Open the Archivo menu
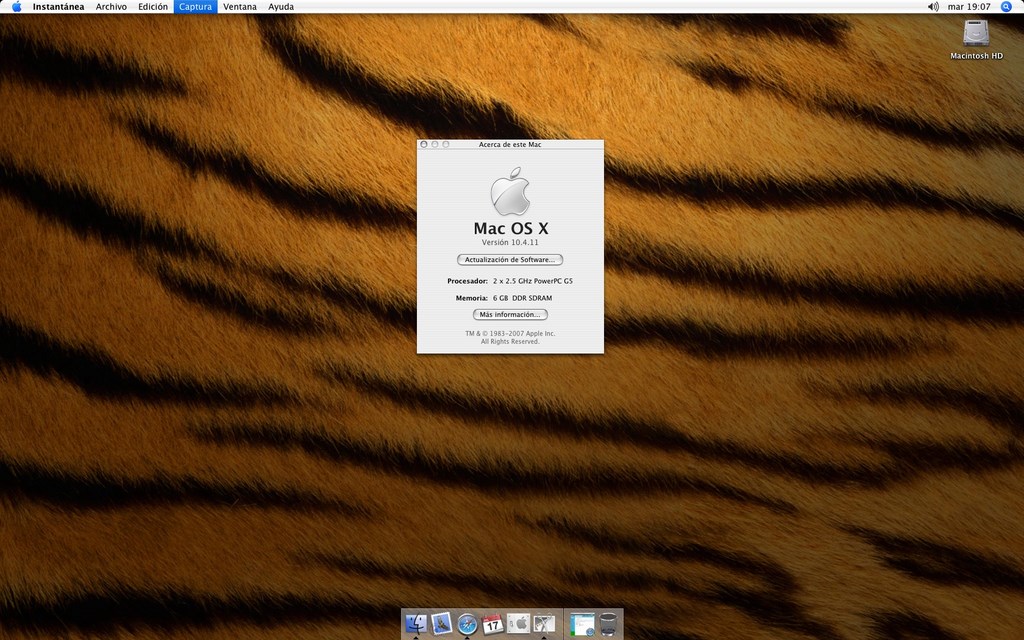Screen dimensions: 1024x640 point(111,7)
